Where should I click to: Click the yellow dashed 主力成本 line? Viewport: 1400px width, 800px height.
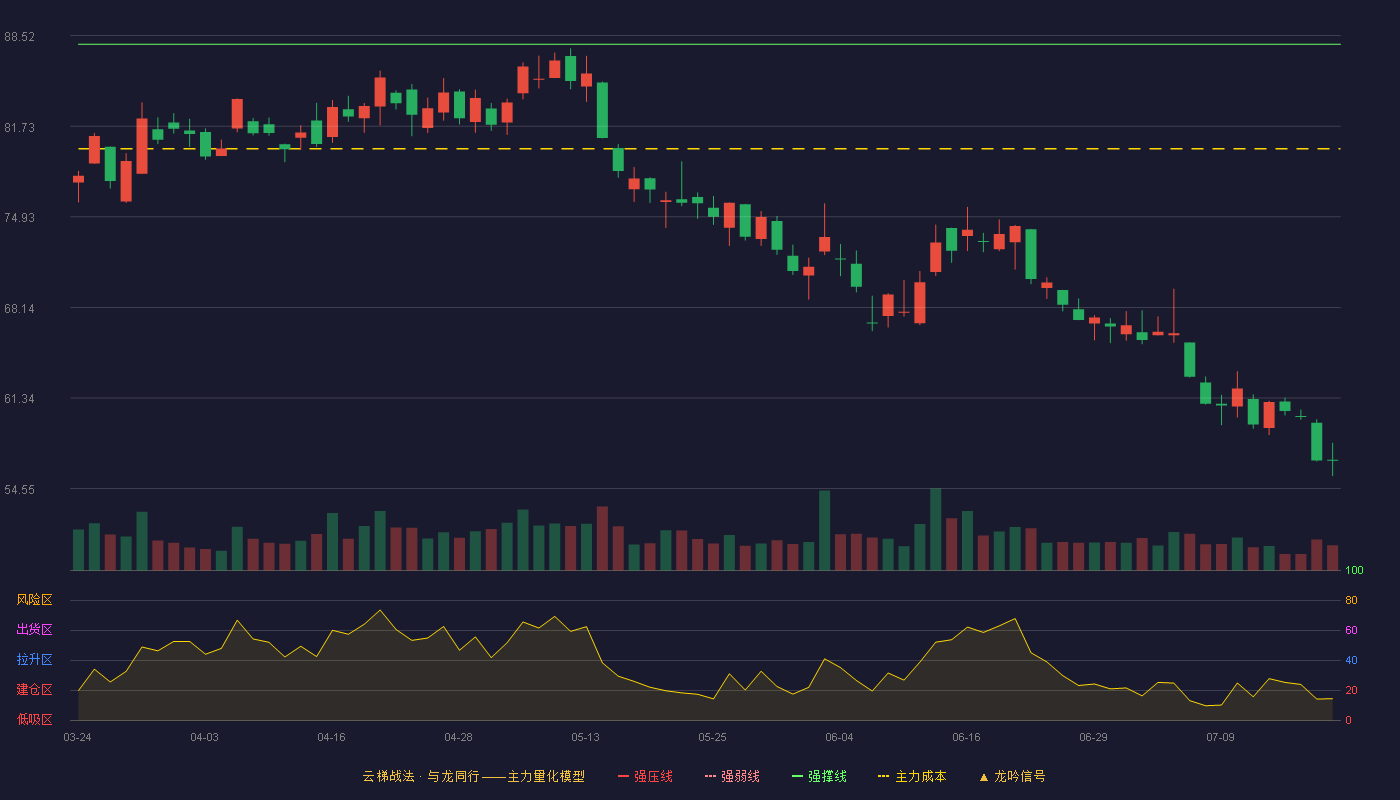709,149
